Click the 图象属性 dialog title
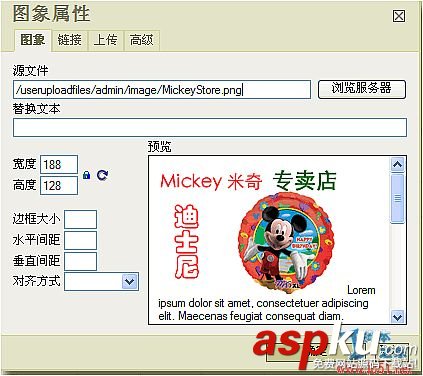This screenshot has width=423, height=376. (52, 14)
